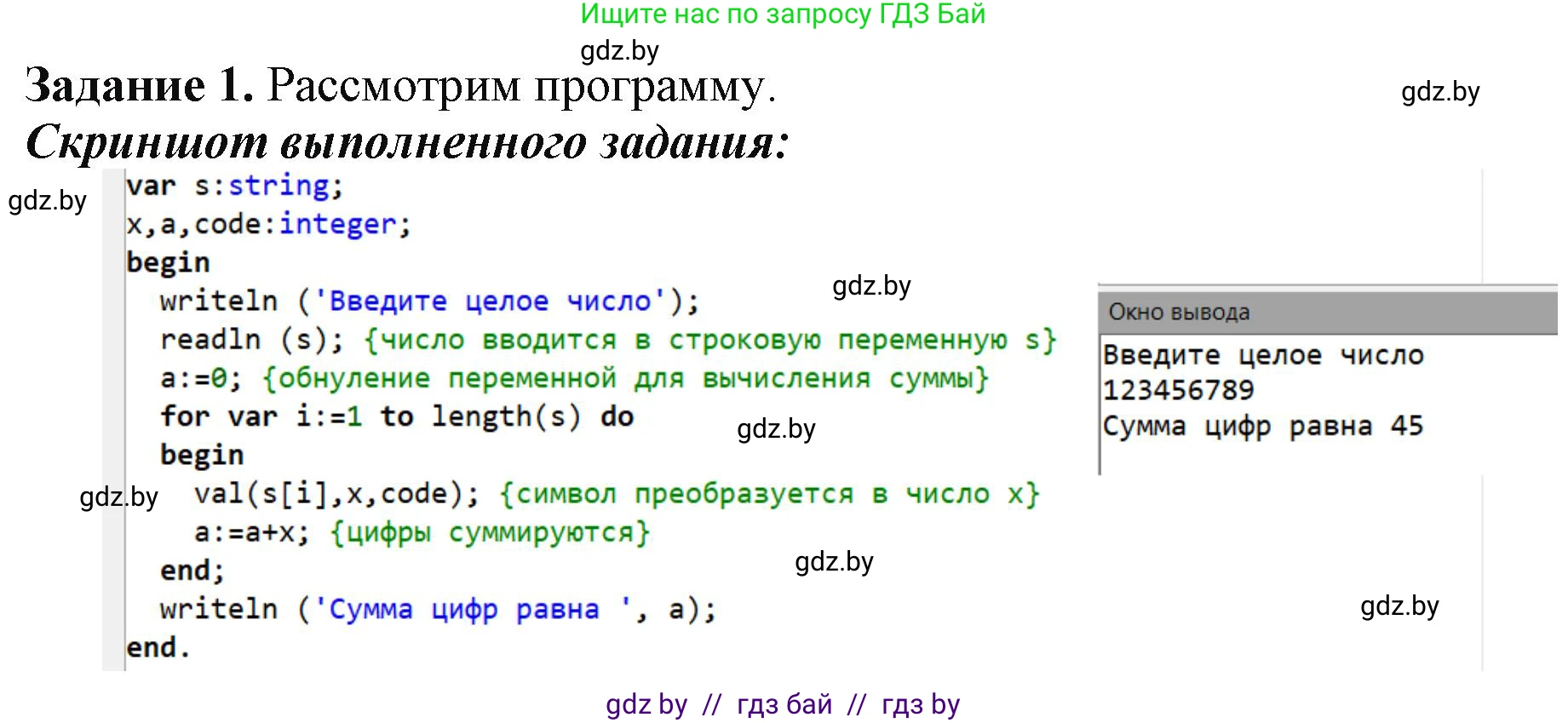Screen dimensions: 1568x723
Task: Click the "Скриншот выполненного задания:" italic heading
Action: 407,141
